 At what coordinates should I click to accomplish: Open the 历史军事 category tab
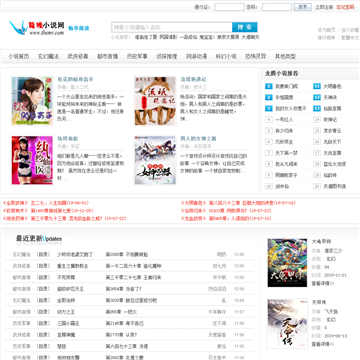click(x=137, y=56)
